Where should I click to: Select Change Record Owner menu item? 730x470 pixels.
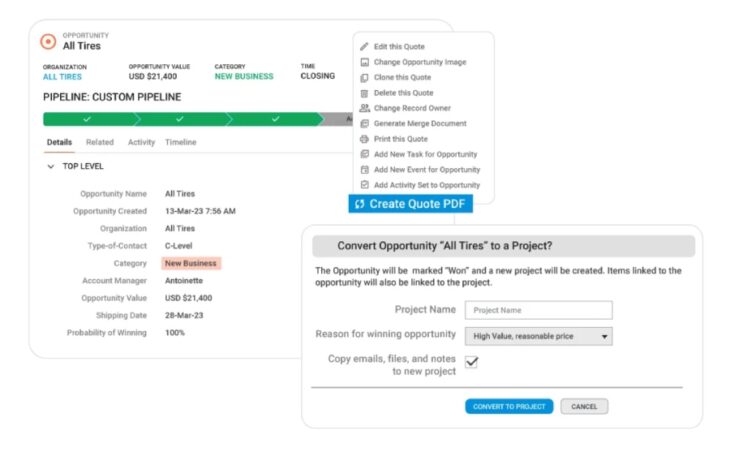[412, 108]
